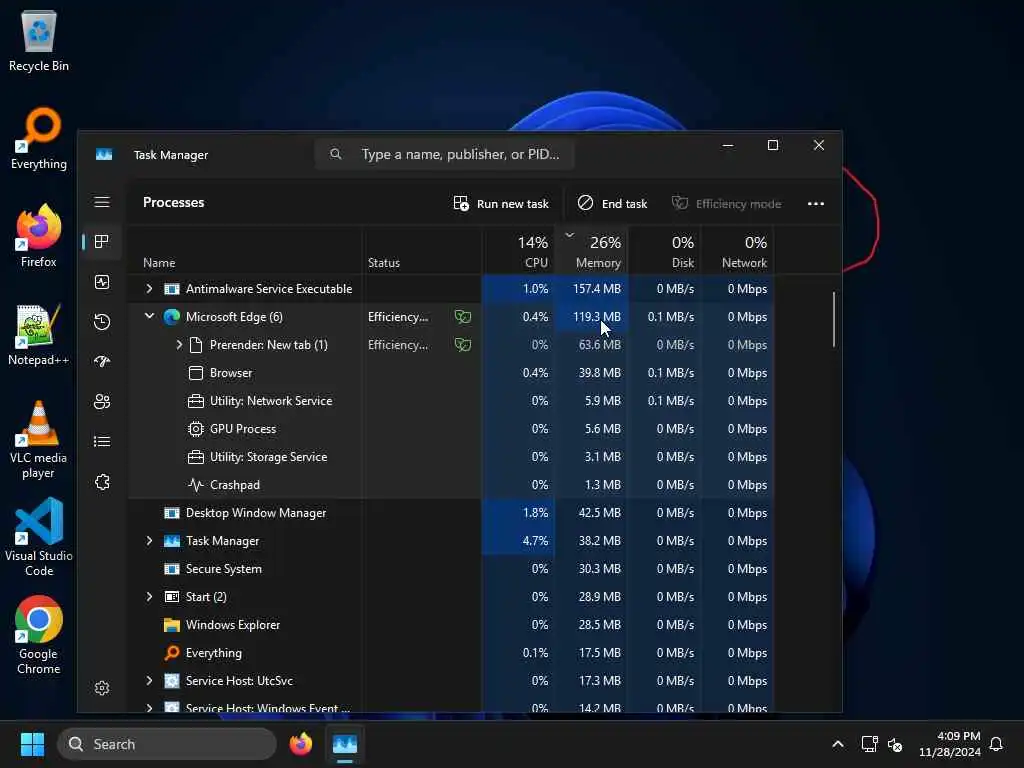Click the Windows Start button on taskbar
Image resolution: width=1024 pixels, height=768 pixels.
coord(32,744)
